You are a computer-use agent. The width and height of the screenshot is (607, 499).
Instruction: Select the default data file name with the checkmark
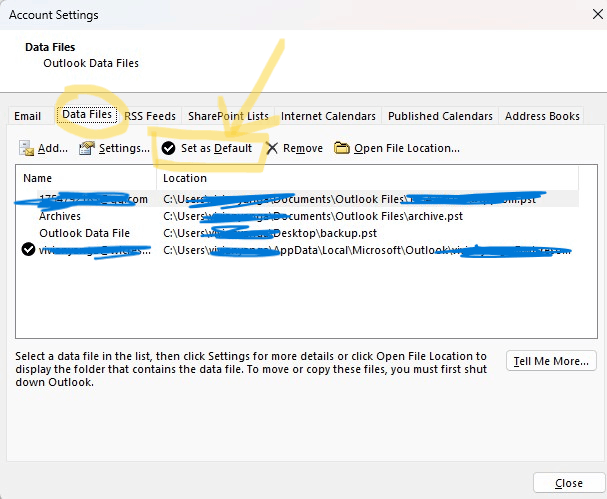94,250
